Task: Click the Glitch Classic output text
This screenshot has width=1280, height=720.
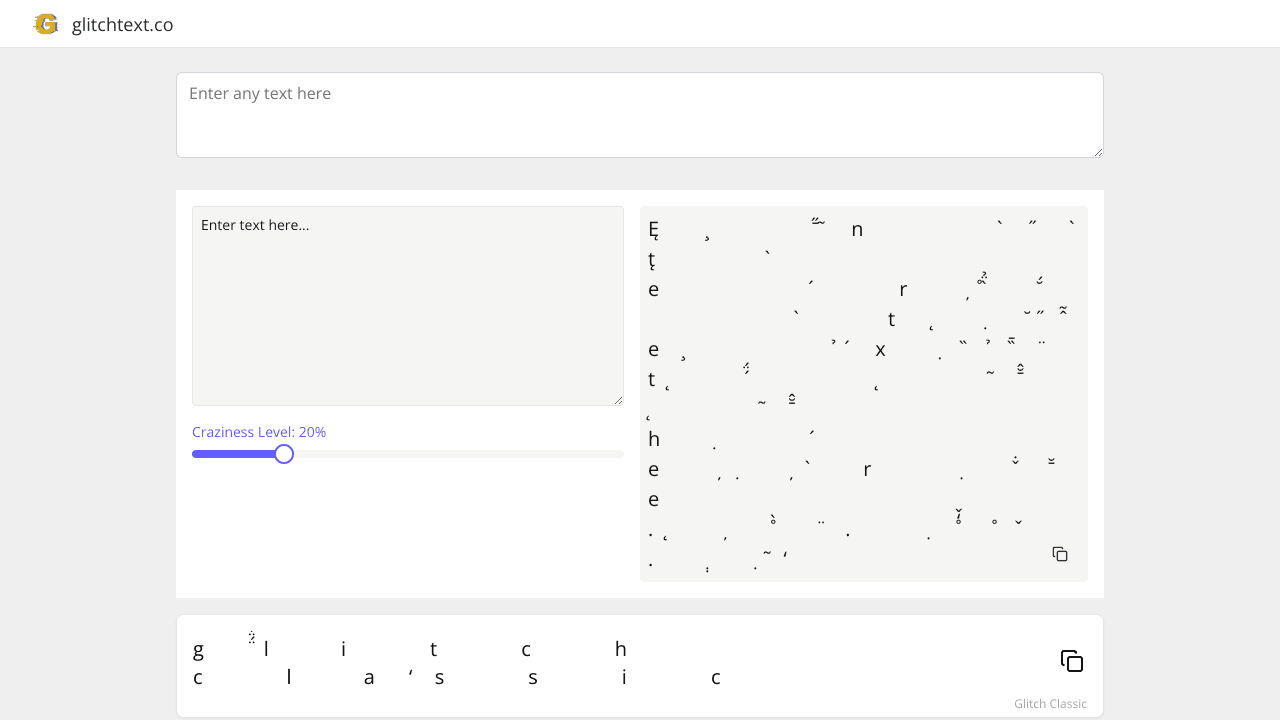Action: click(x=450, y=662)
